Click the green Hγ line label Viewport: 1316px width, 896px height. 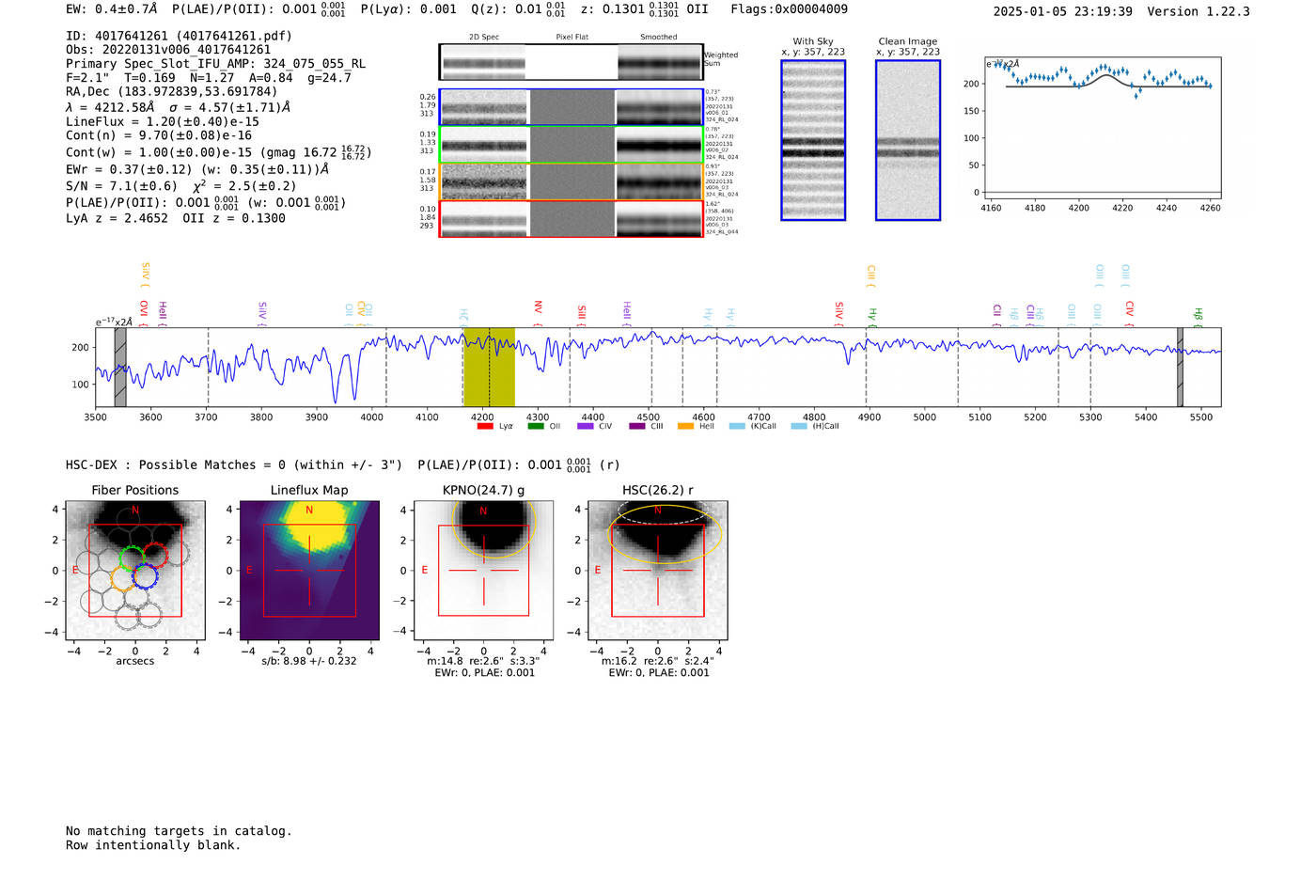(872, 317)
